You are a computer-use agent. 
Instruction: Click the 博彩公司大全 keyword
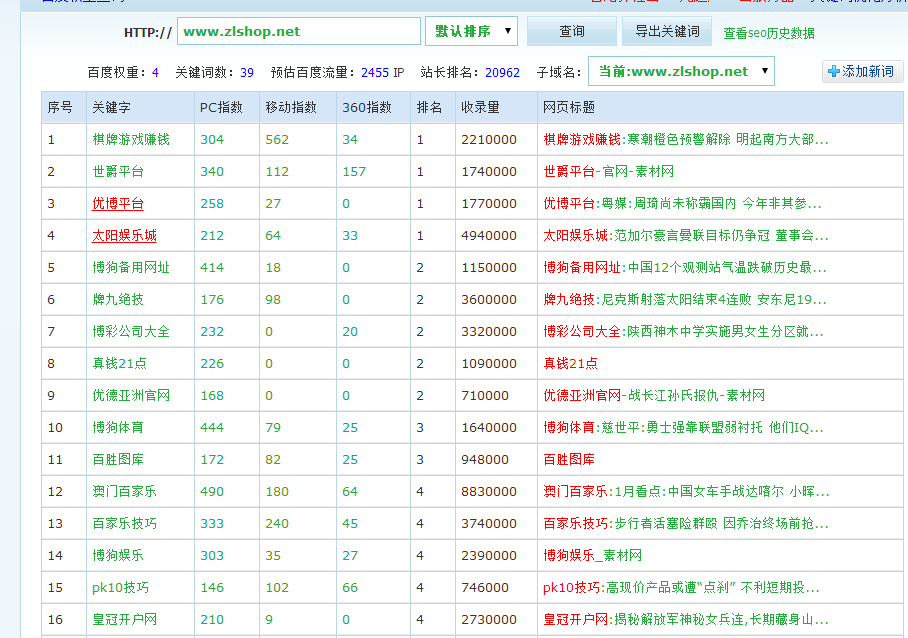[x=131, y=332]
